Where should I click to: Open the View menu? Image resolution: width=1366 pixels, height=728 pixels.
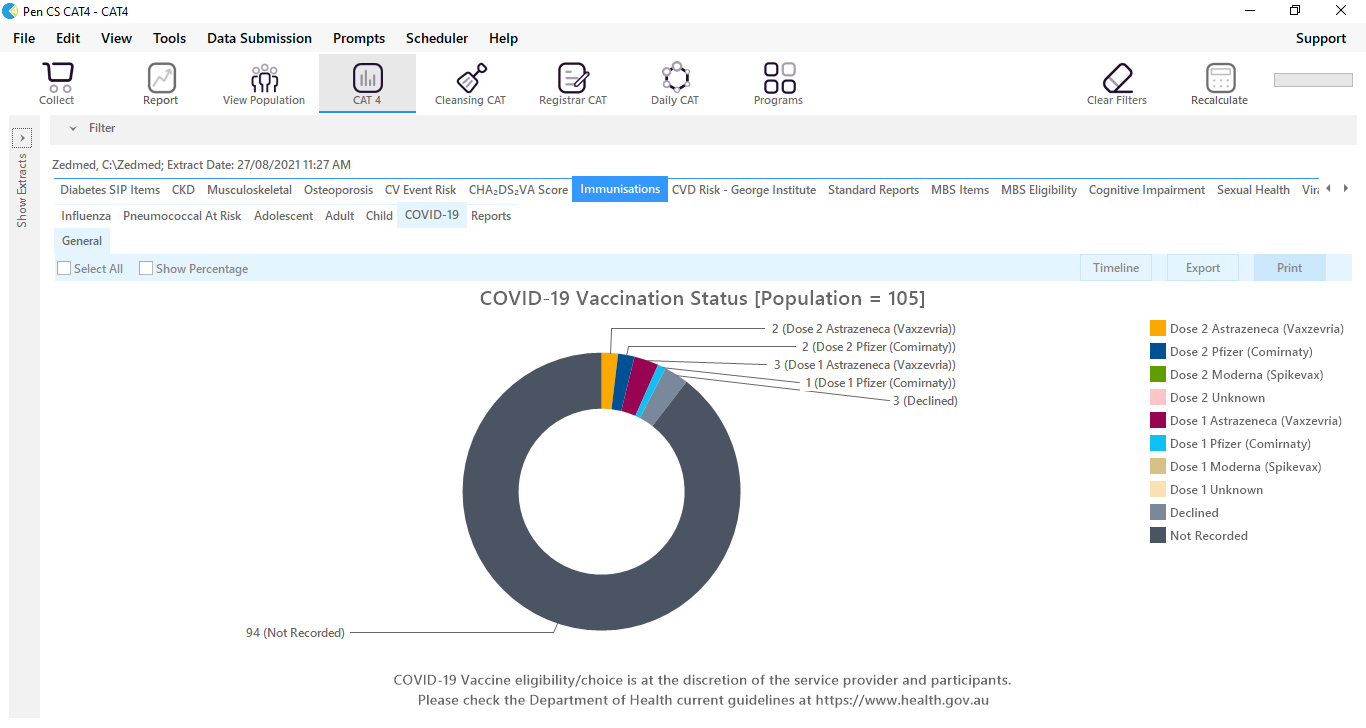click(116, 38)
